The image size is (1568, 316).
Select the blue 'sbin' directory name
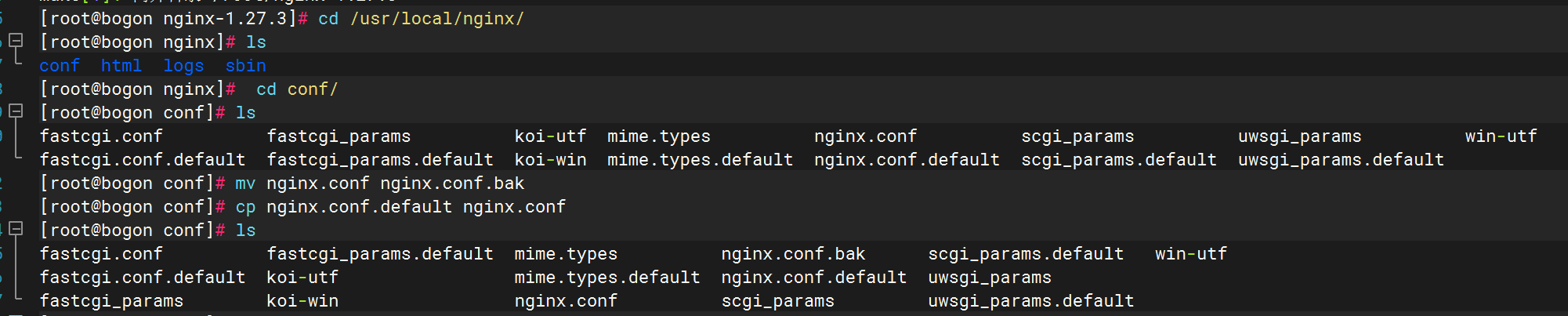(x=245, y=66)
